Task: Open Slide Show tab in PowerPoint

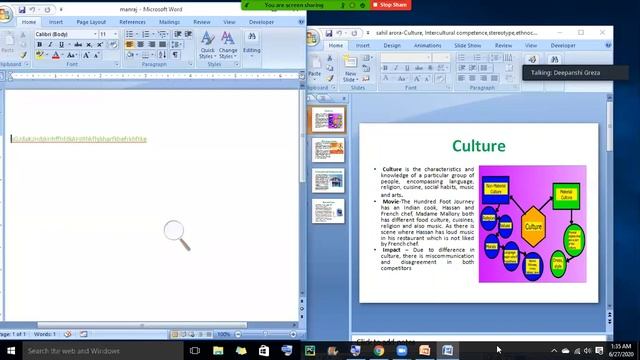Action: (x=467, y=46)
